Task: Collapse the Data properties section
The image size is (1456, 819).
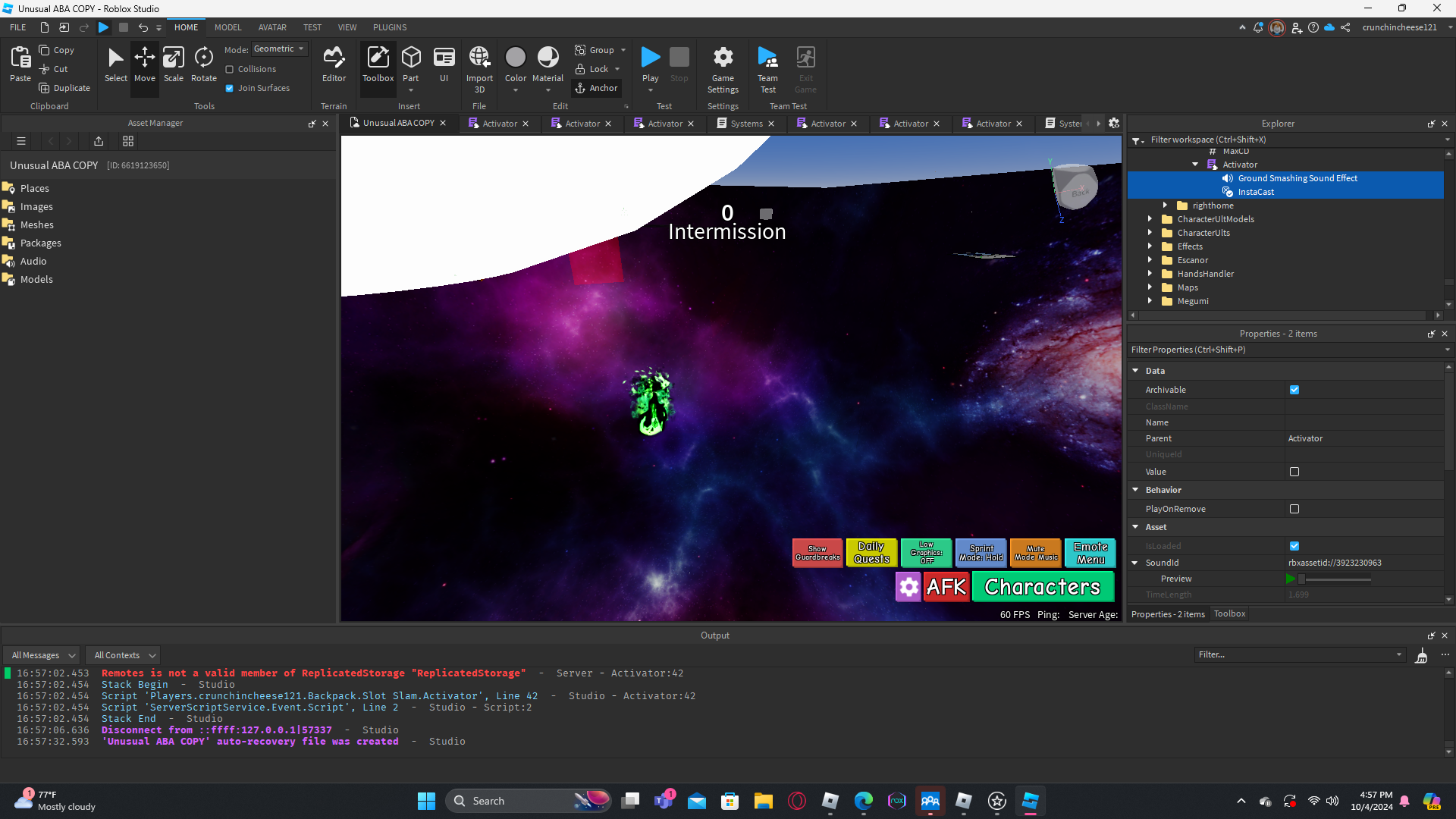Action: (1135, 371)
